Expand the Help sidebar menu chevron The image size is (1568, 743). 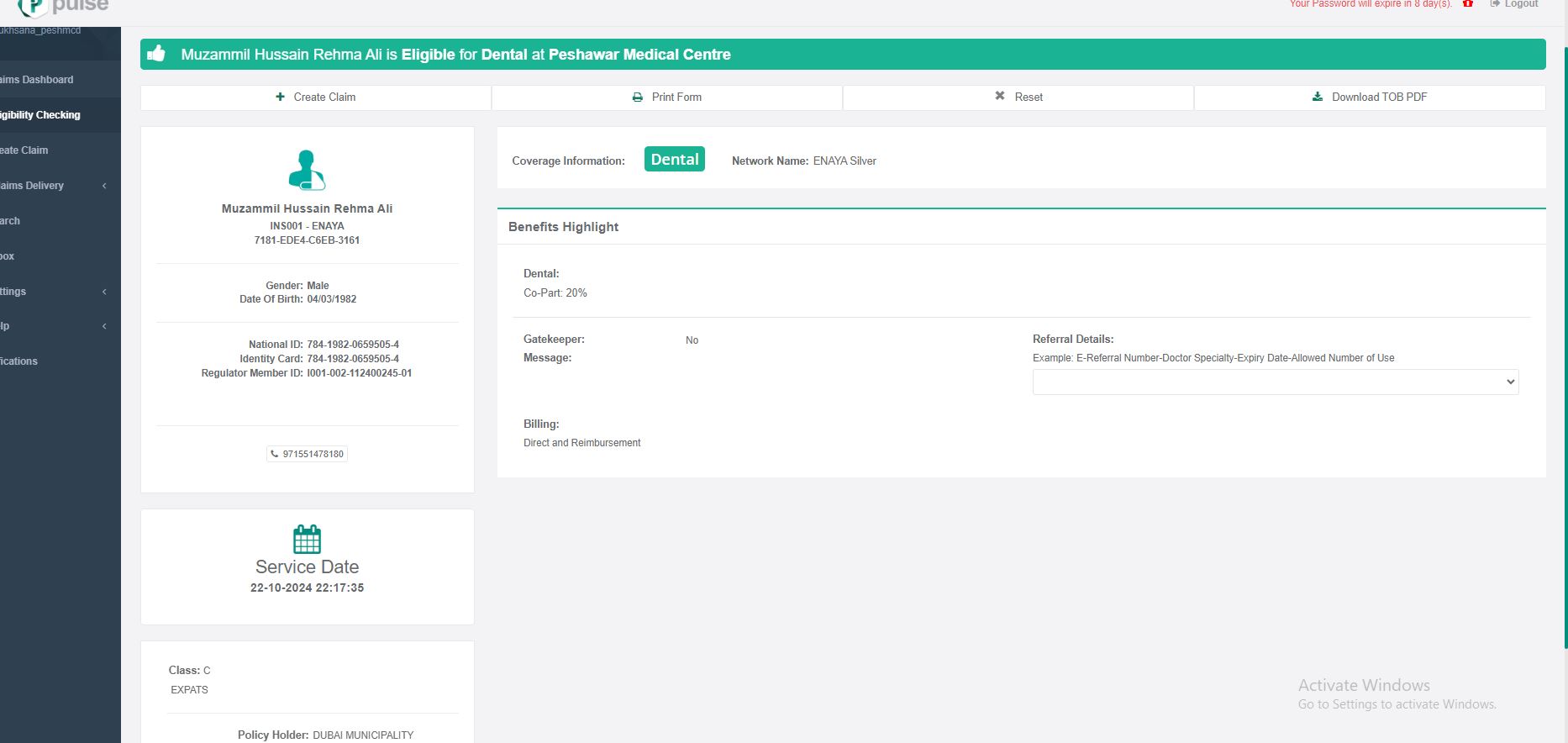(x=104, y=326)
